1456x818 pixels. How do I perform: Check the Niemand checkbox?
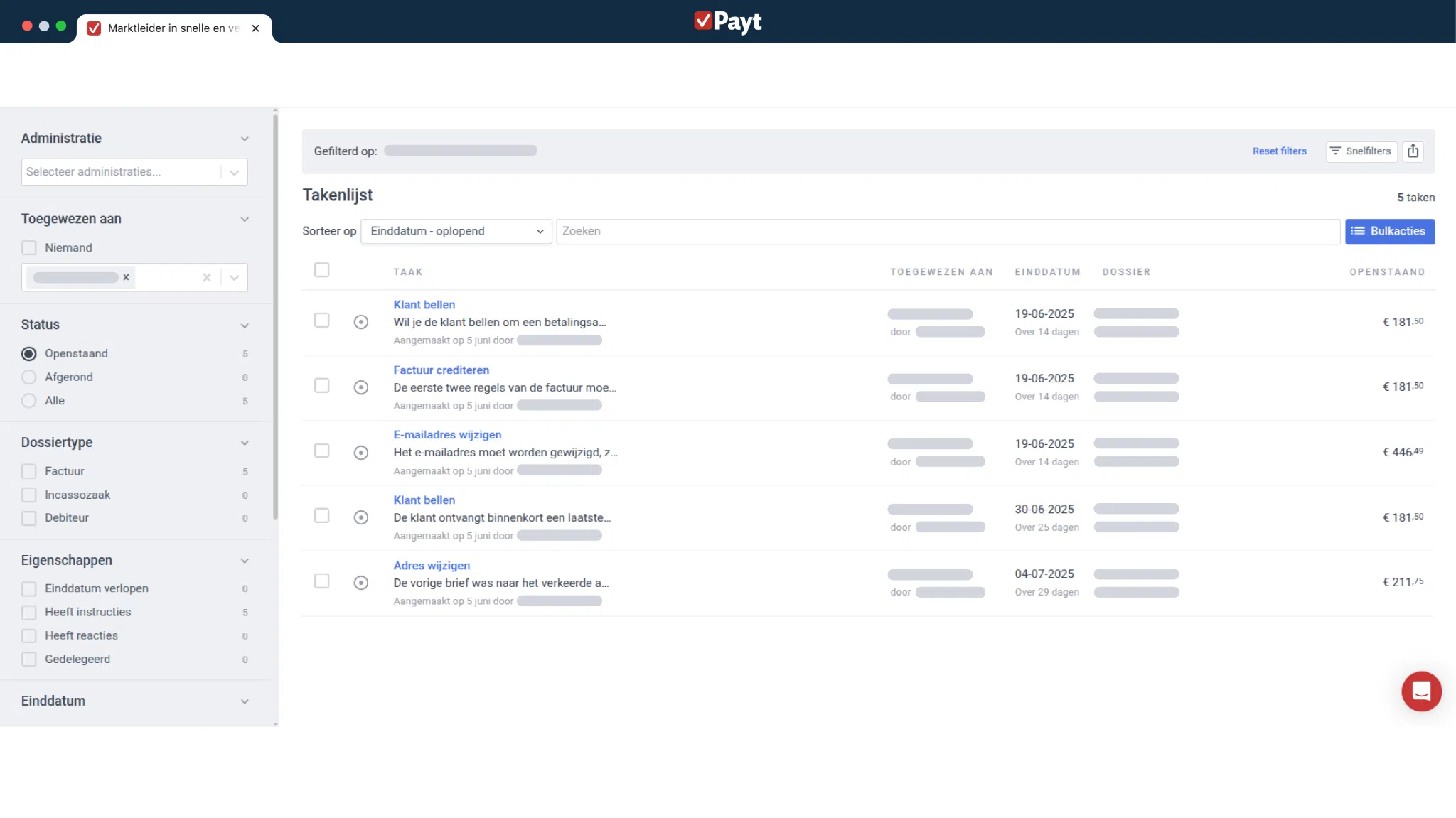(x=29, y=248)
